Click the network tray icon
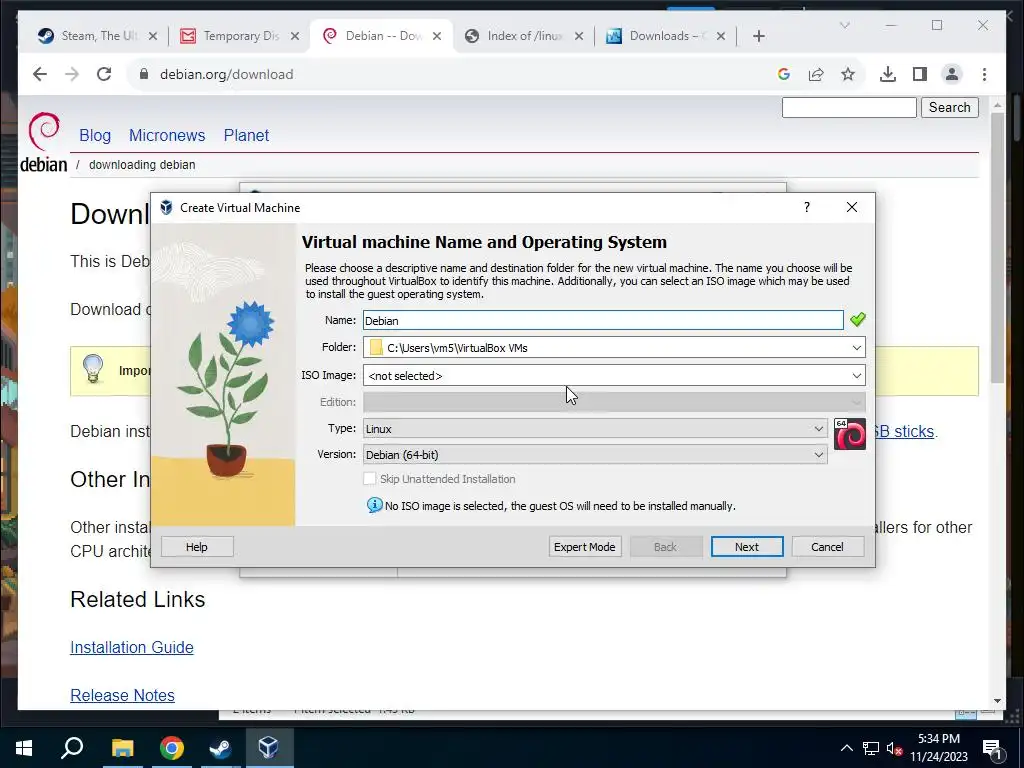The height and width of the screenshot is (768, 1024). pos(871,748)
